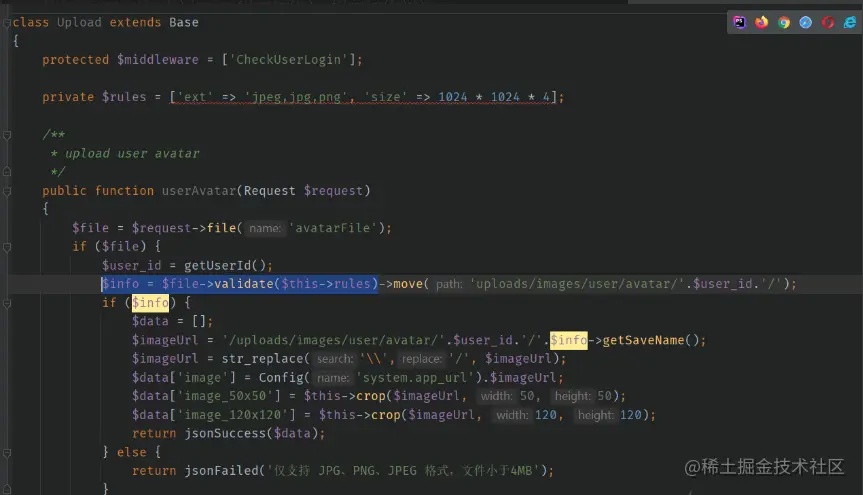Collapse the doc comment fold marker at /**

pyautogui.click(x=7, y=135)
